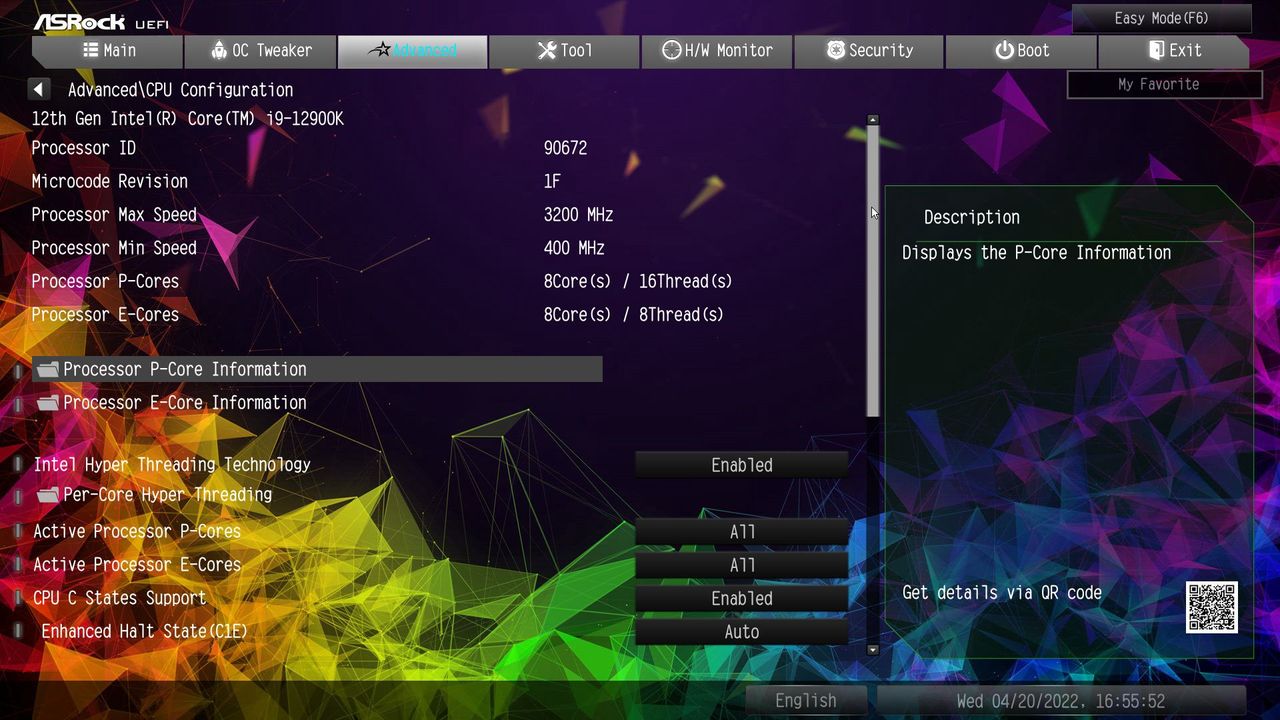Click the Processor Min Speed 400 MHz value
Image resolution: width=1280 pixels, height=720 pixels.
574,248
